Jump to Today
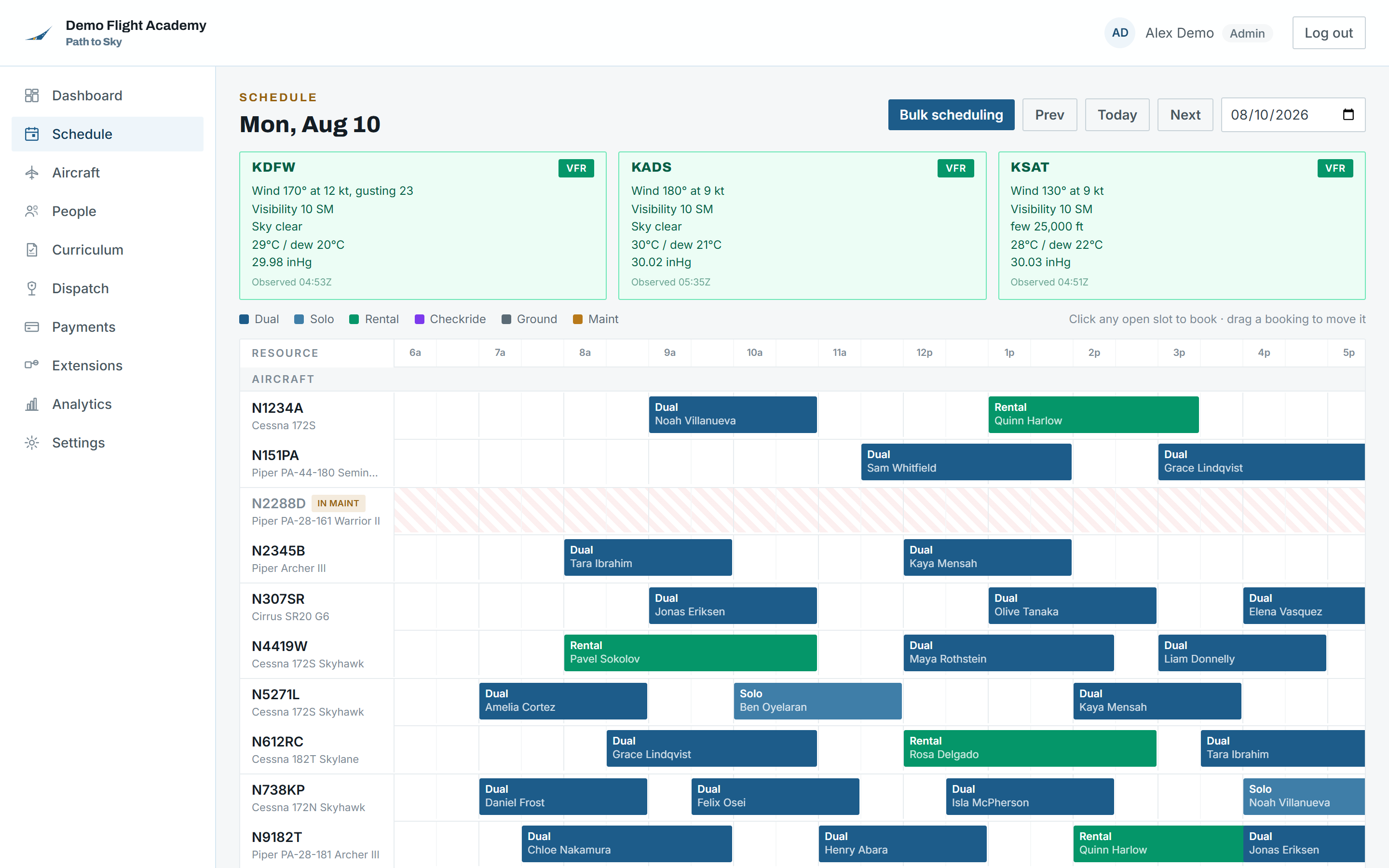The height and width of the screenshot is (868, 1389). [x=1117, y=115]
